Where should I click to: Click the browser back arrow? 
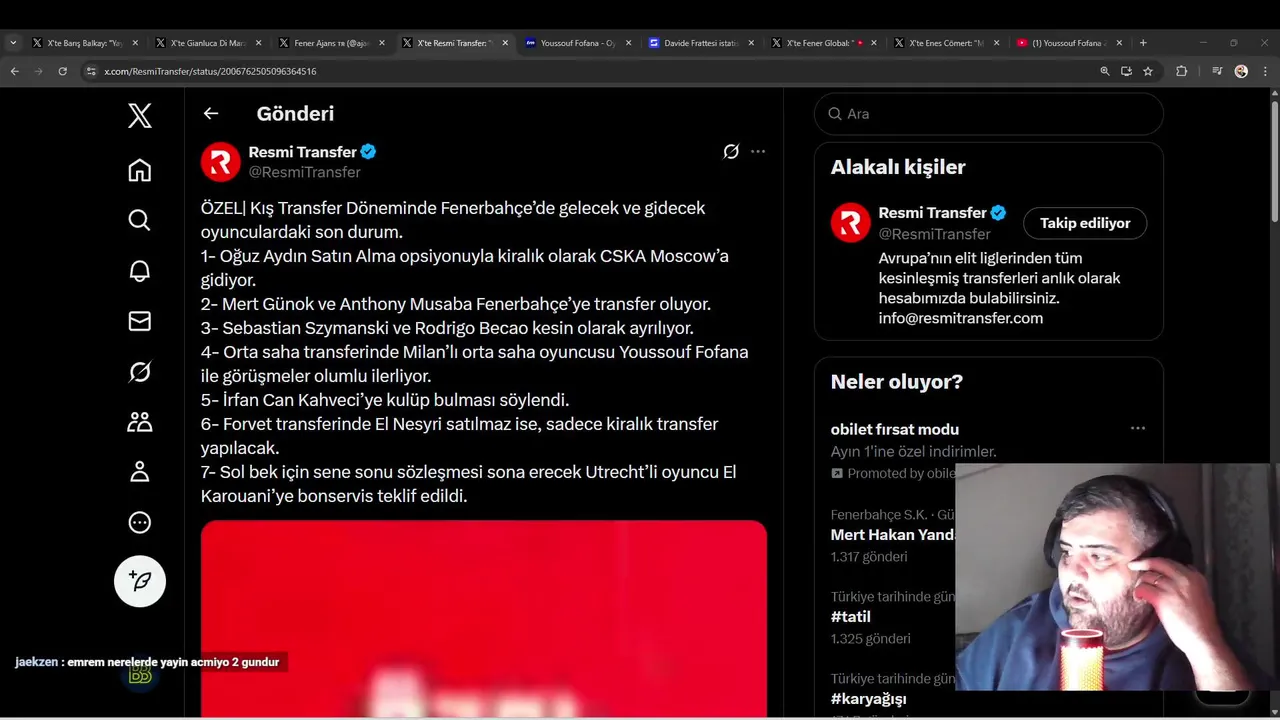coord(14,71)
